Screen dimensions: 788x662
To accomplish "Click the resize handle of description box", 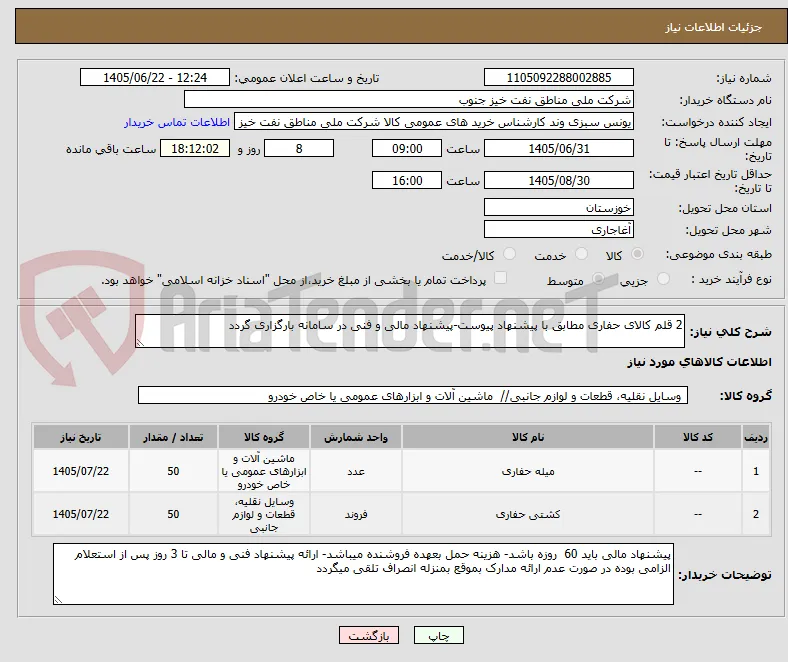I will [140, 343].
